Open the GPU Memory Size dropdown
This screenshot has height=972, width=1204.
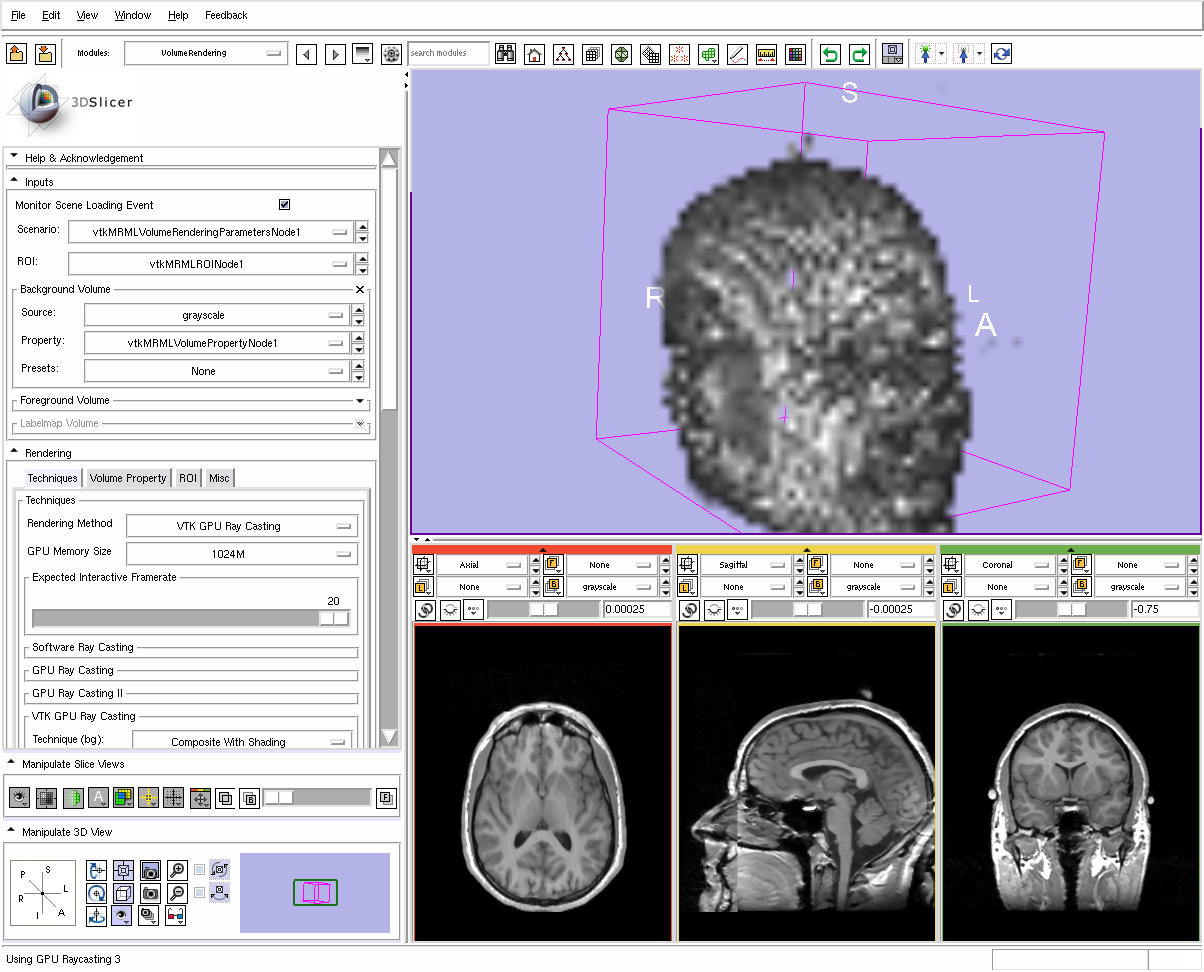tap(242, 553)
